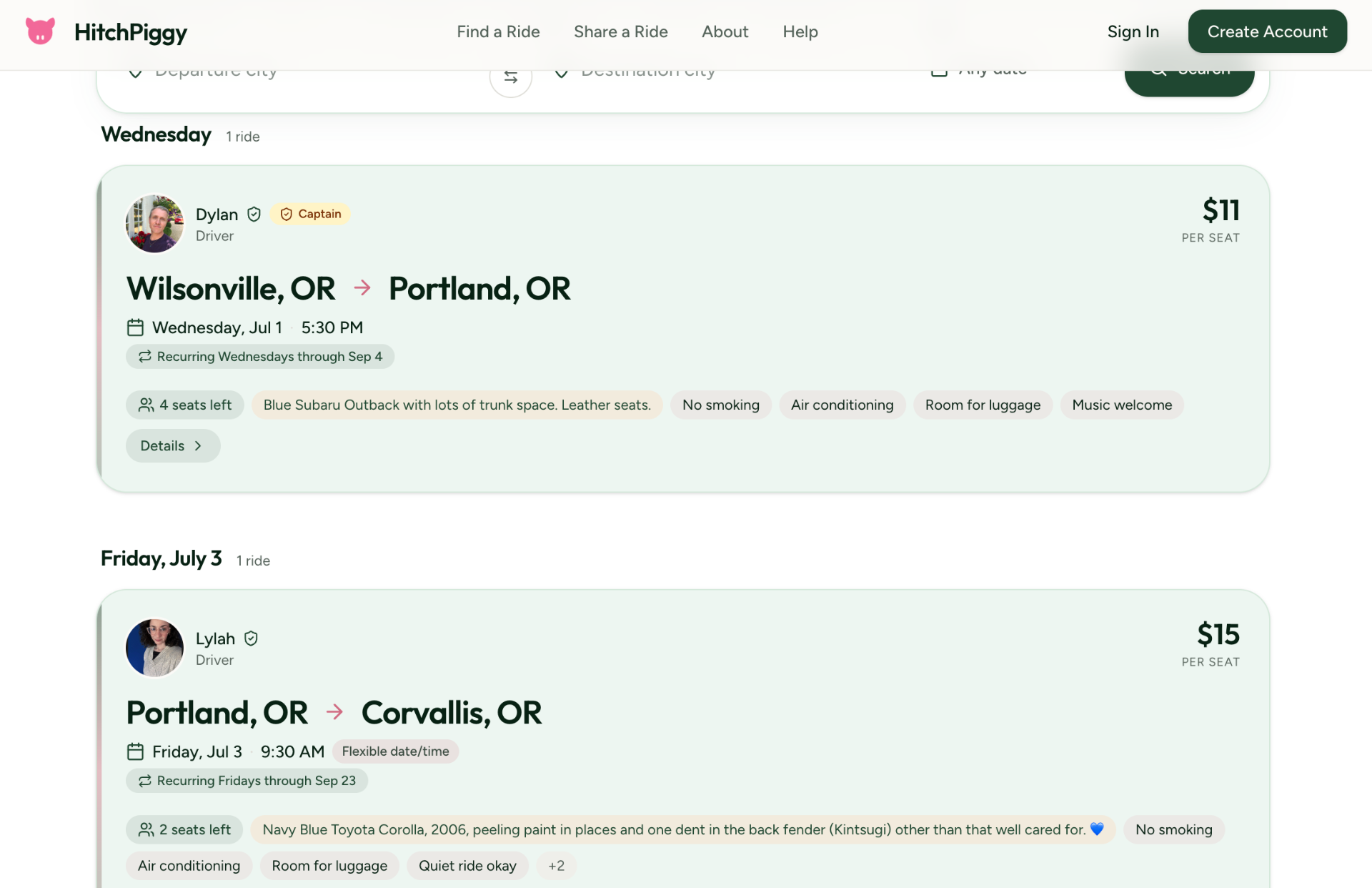
Task: Click the calendar icon by Wednesday, Jul 1
Action: click(x=135, y=327)
